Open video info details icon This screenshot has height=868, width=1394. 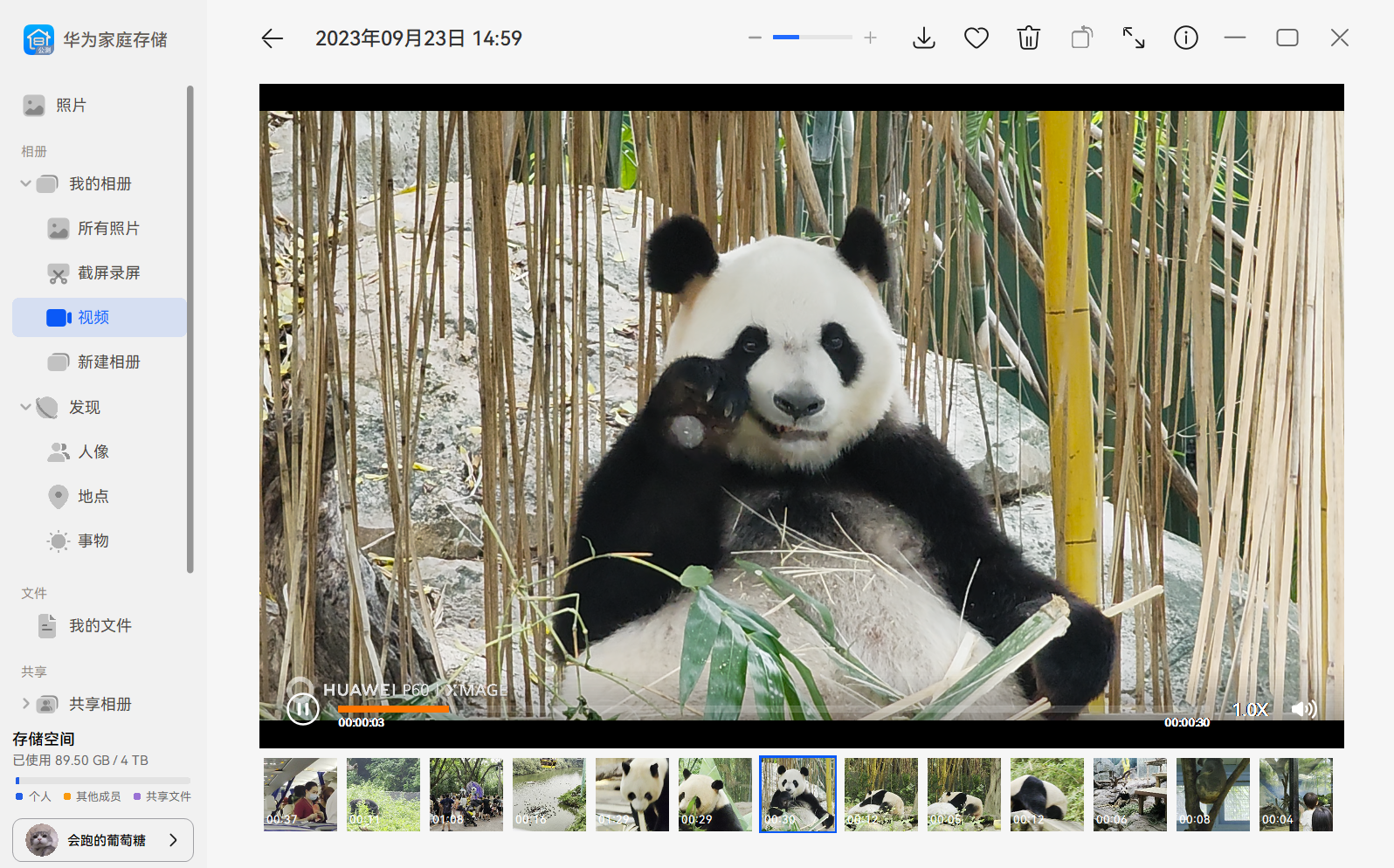pos(1185,38)
